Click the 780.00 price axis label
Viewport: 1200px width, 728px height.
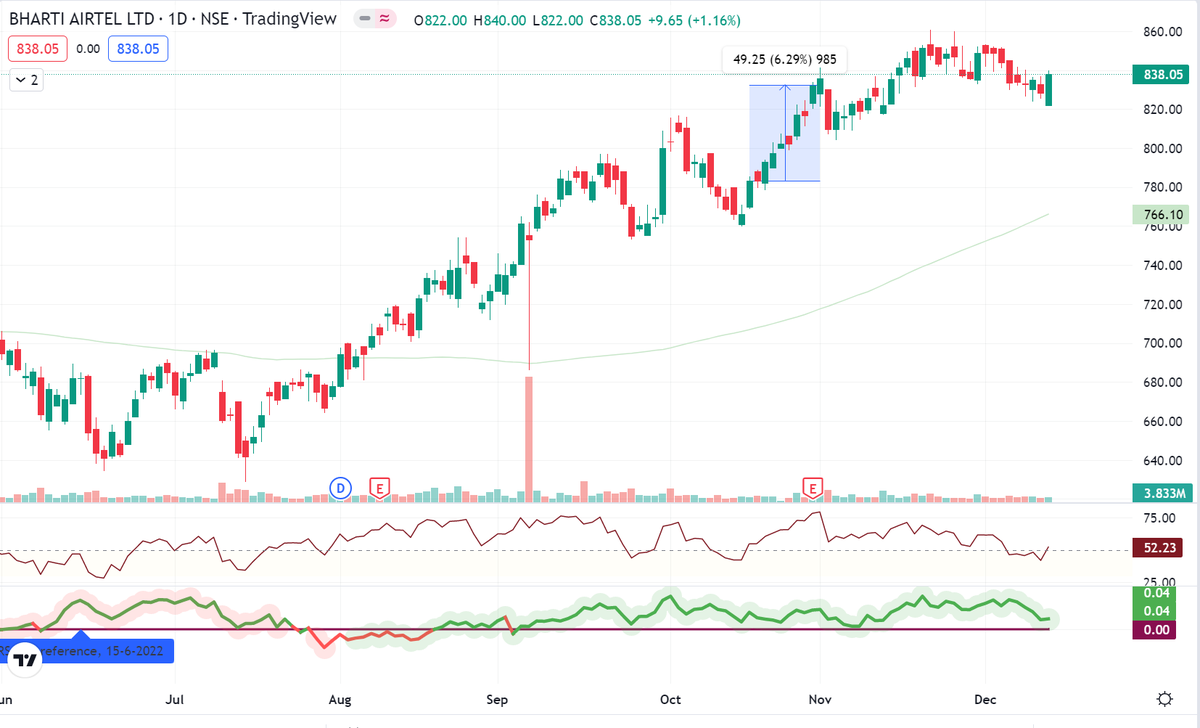pos(1163,188)
